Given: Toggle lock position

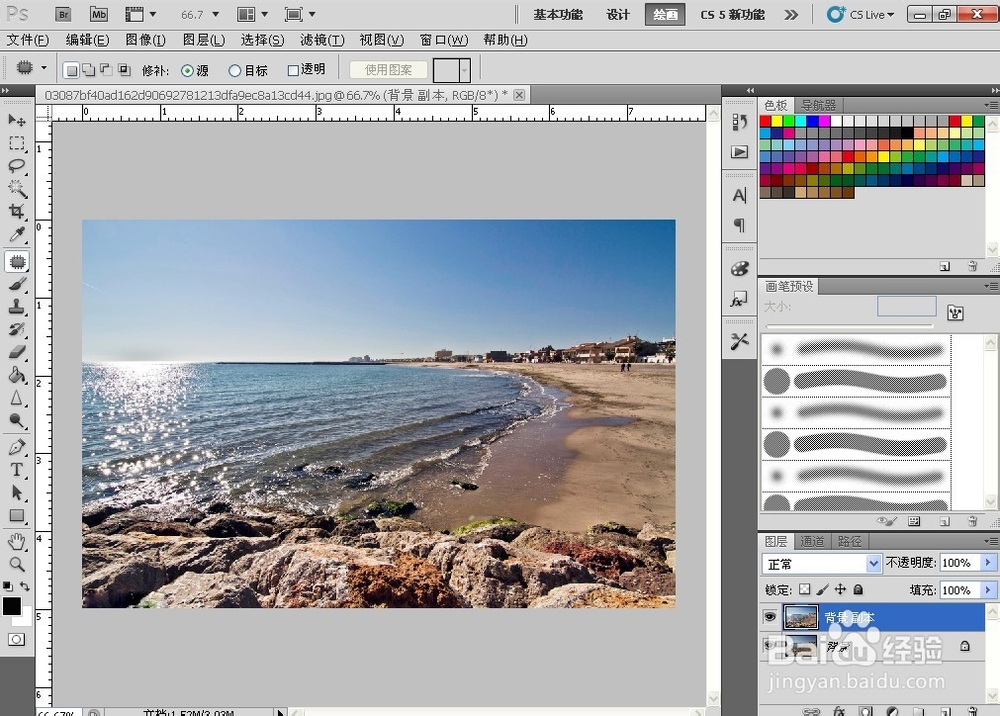Looking at the screenshot, I should point(841,590).
